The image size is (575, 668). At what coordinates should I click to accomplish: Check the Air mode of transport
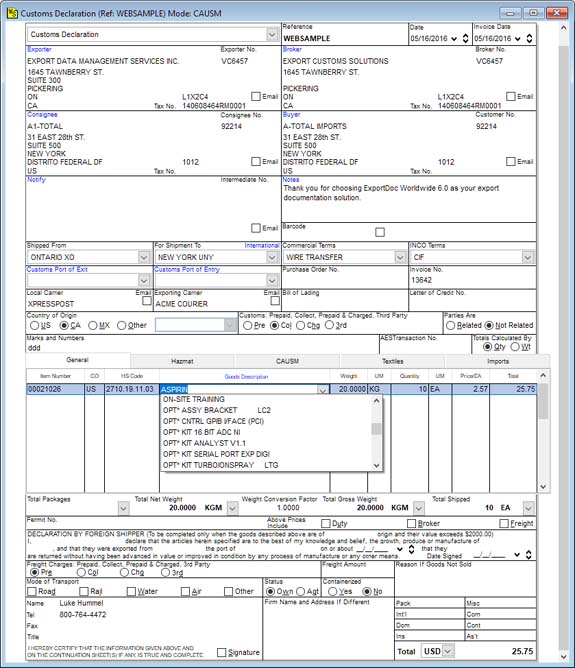[185, 591]
